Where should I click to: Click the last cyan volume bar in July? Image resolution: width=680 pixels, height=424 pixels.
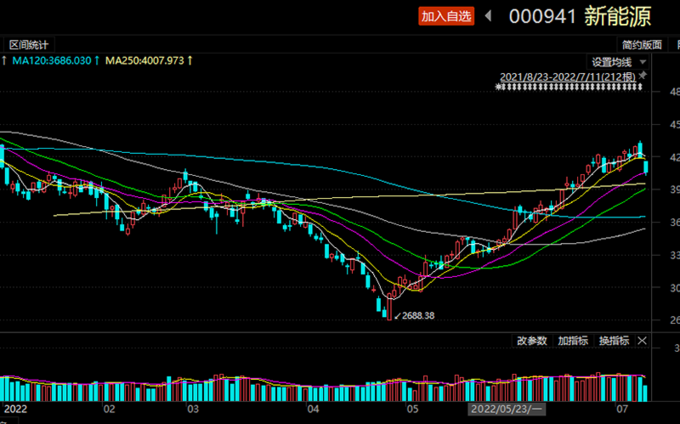(x=645, y=392)
